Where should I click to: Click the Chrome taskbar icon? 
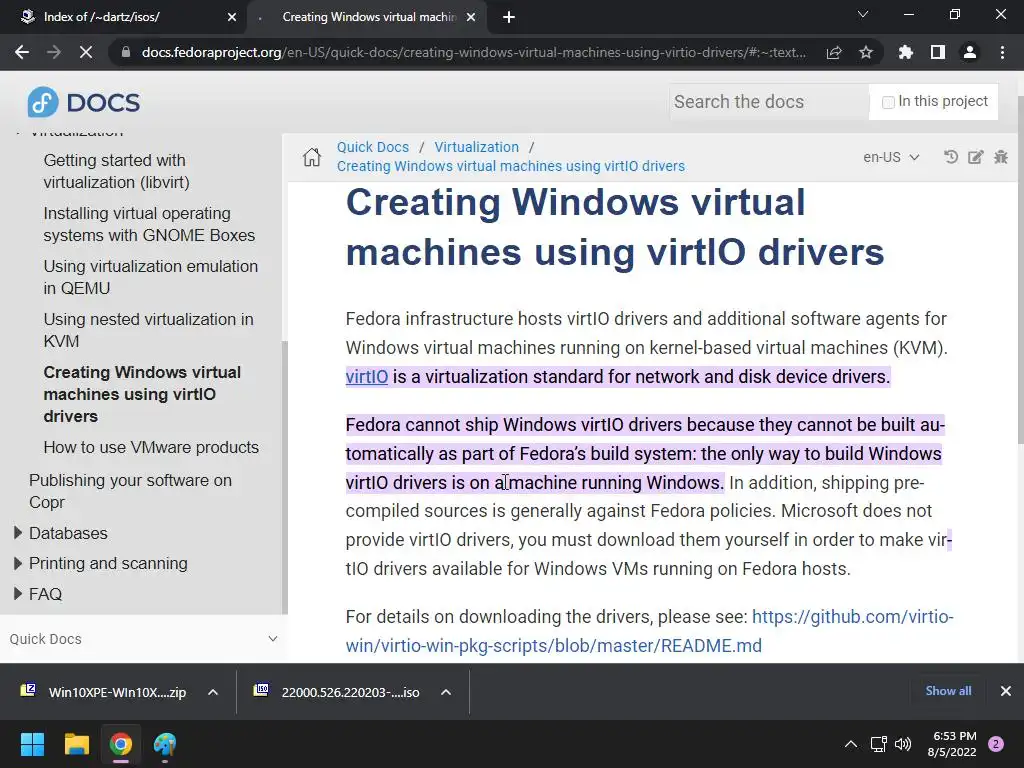pos(121,744)
